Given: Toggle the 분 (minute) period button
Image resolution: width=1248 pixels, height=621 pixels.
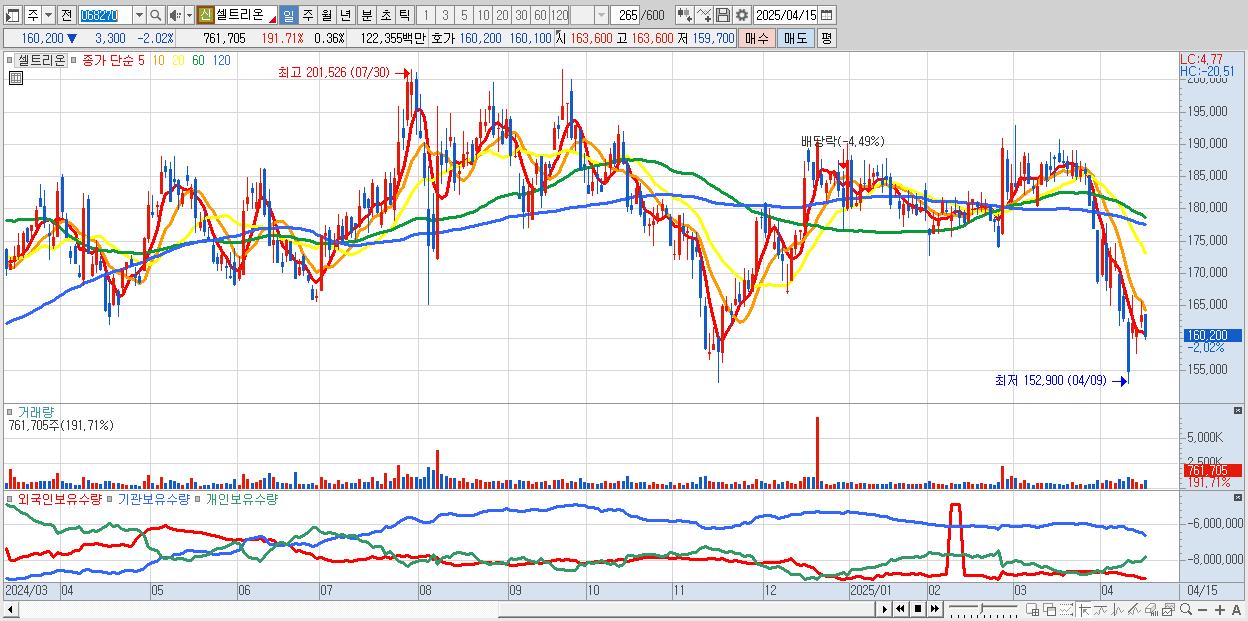Looking at the screenshot, I should [x=366, y=15].
